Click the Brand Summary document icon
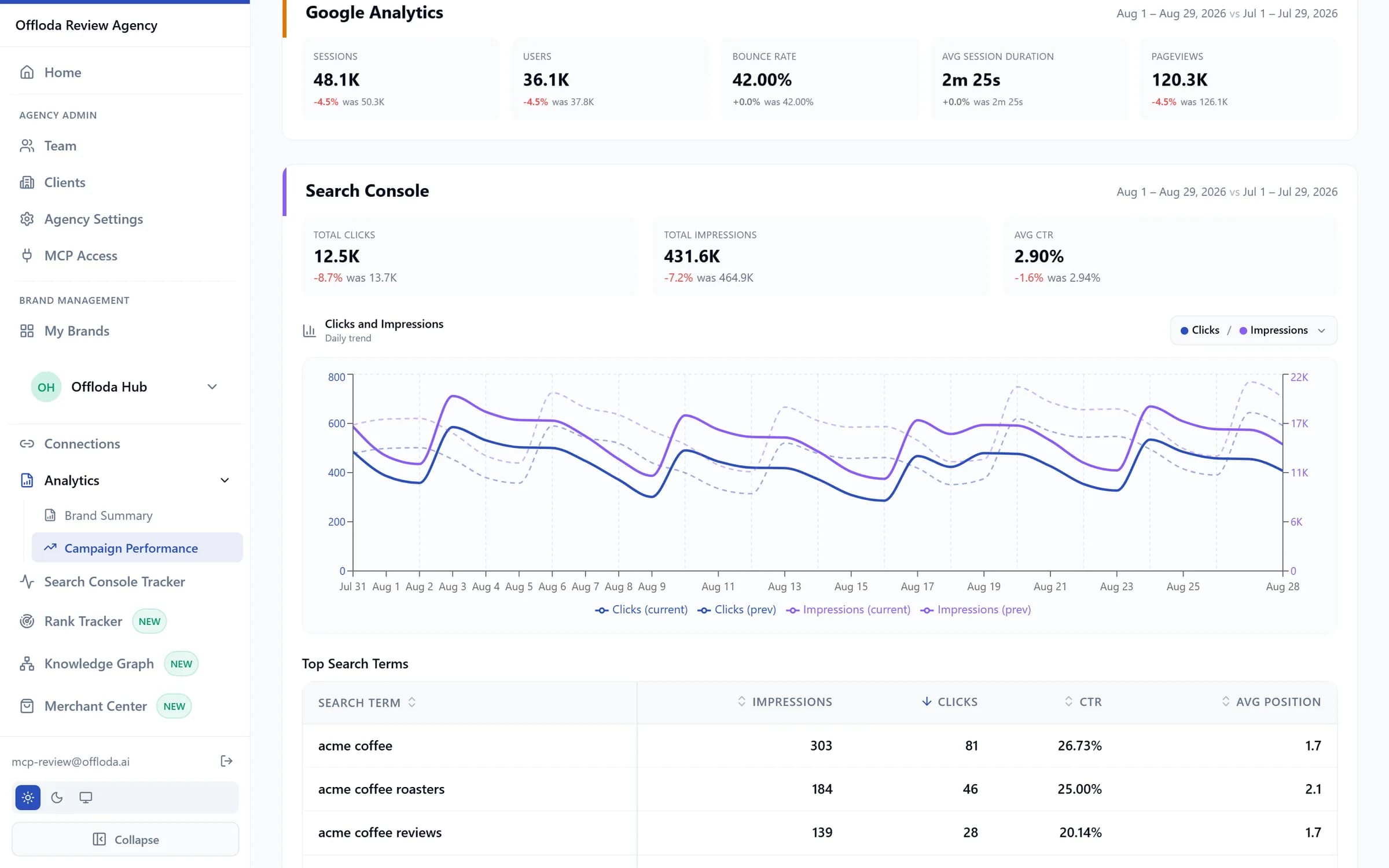Screen dimensions: 1389x868 50,515
